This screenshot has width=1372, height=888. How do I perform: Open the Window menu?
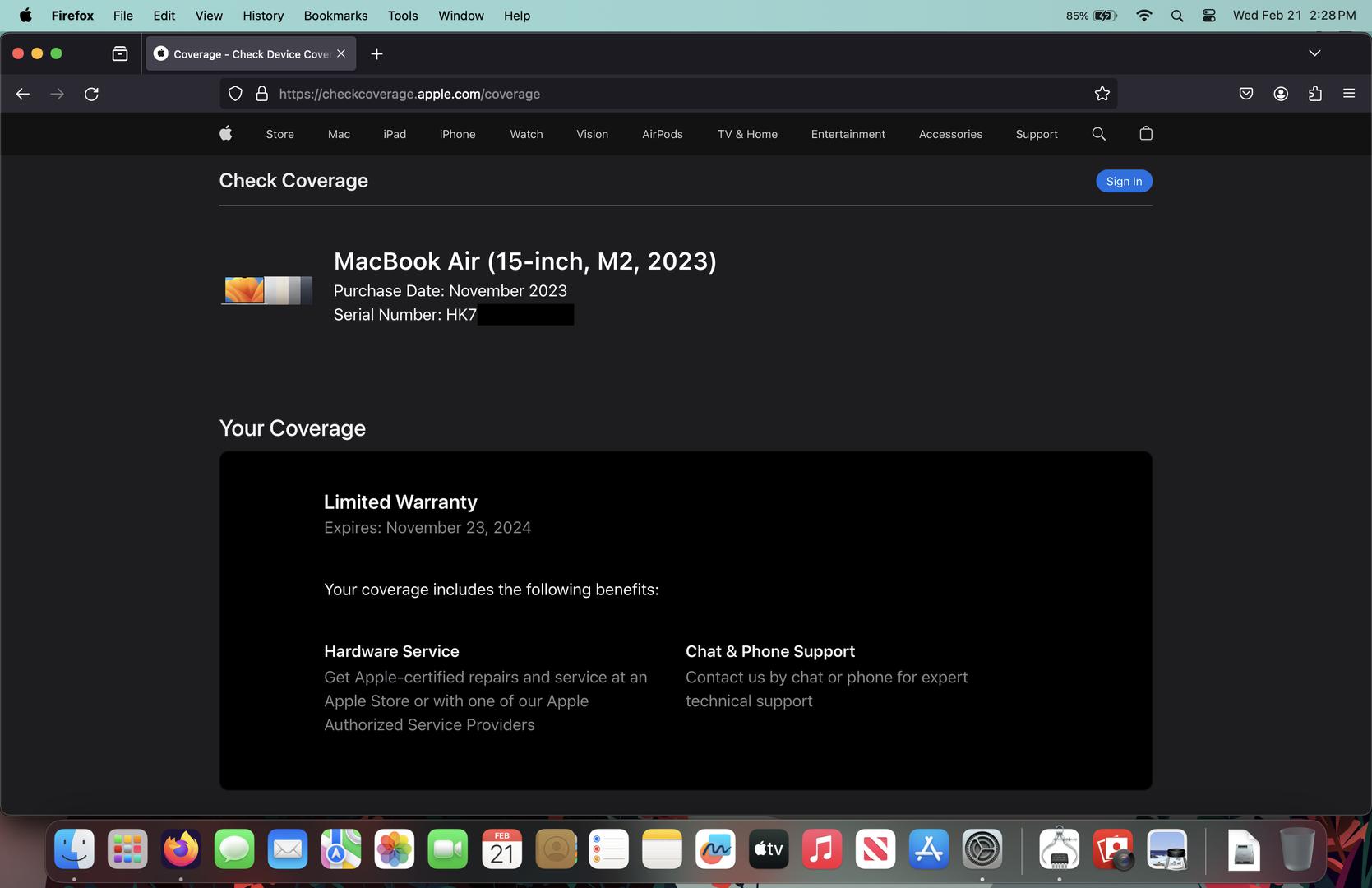(461, 16)
